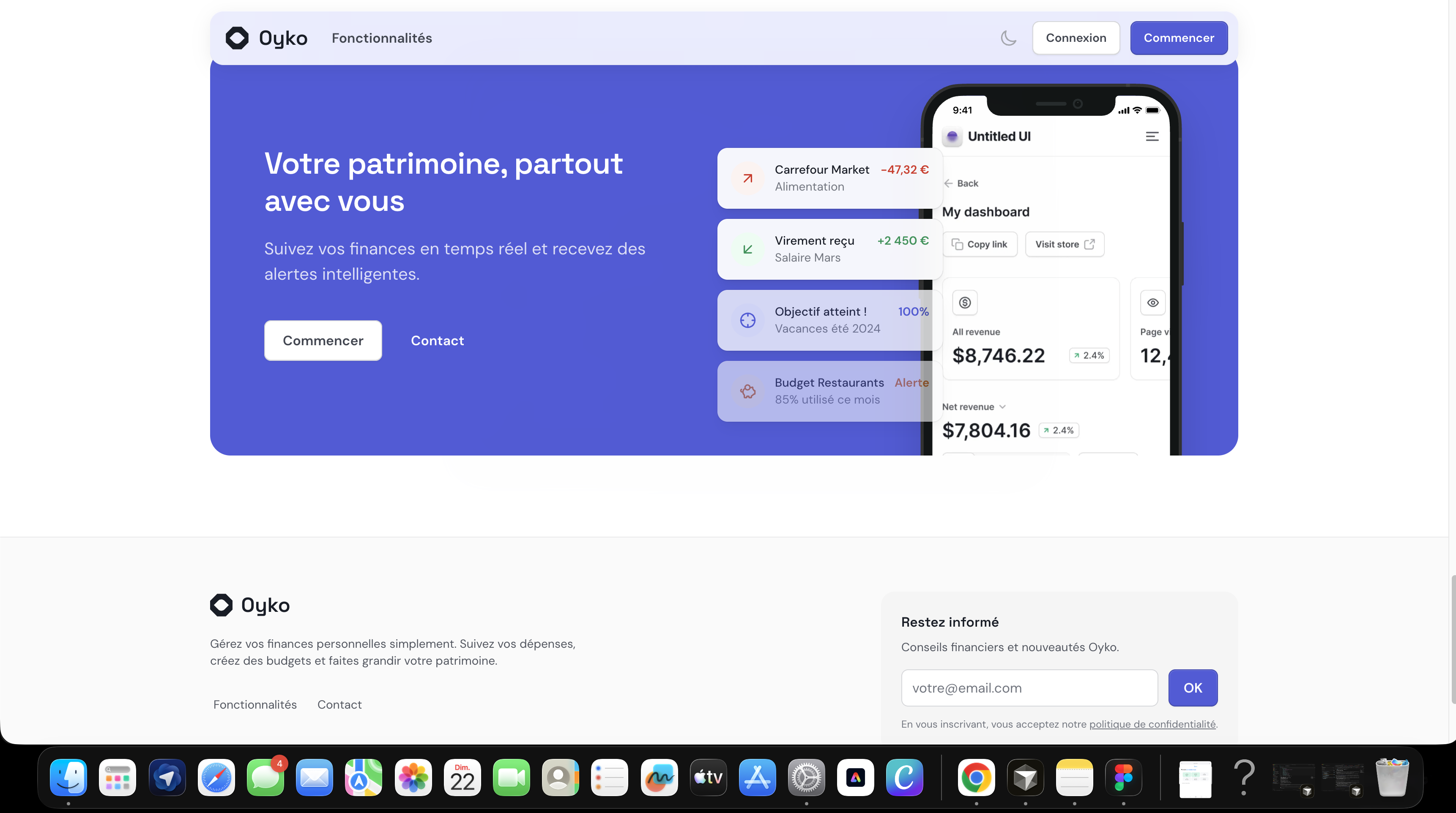This screenshot has height=813, width=1456.
Task: Click the eye icon on the Page views card
Action: pyautogui.click(x=1152, y=302)
